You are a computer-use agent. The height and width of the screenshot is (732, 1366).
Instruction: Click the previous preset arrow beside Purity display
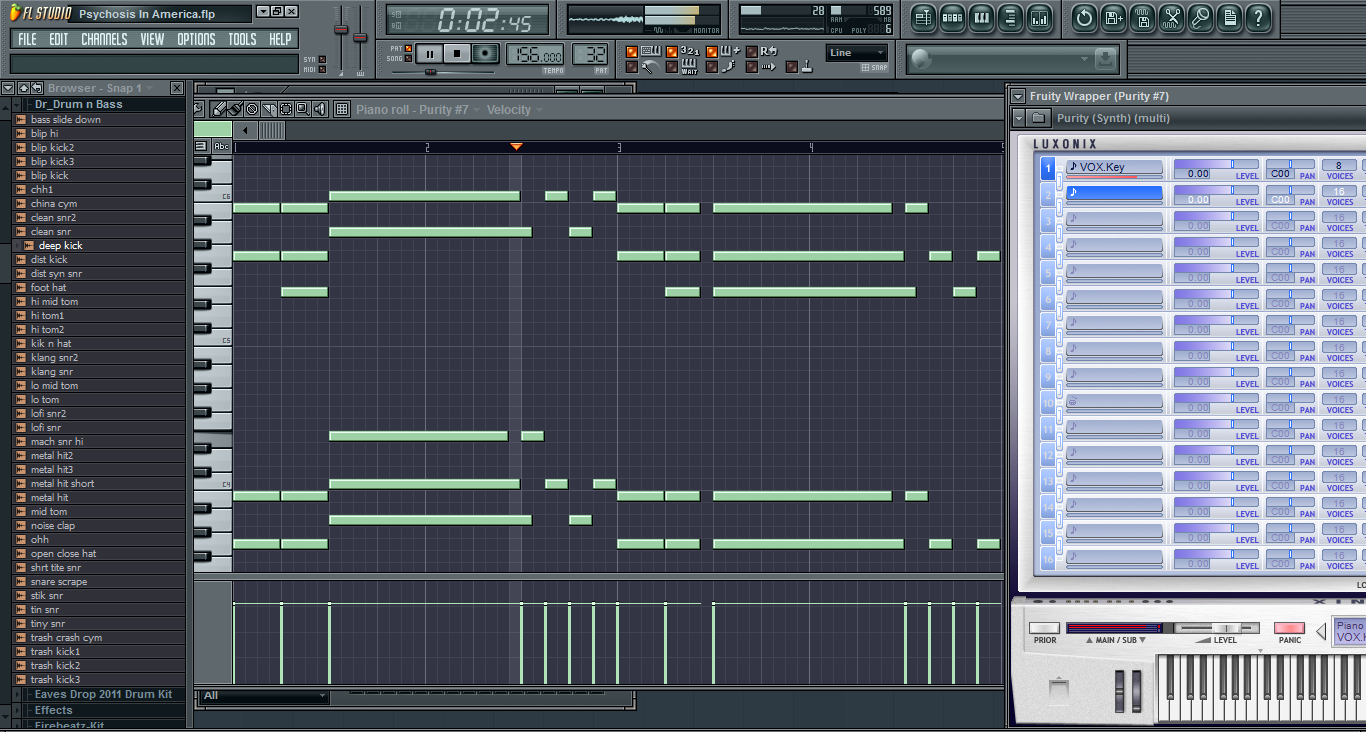1320,631
